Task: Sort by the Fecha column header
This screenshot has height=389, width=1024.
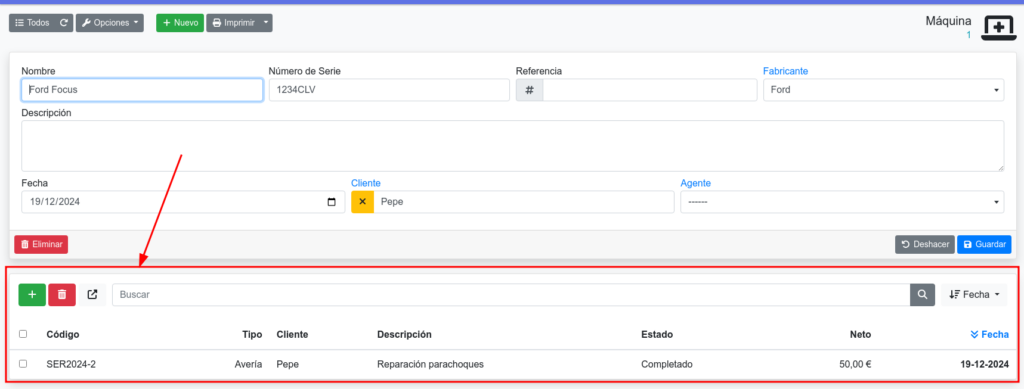Action: (x=990, y=334)
